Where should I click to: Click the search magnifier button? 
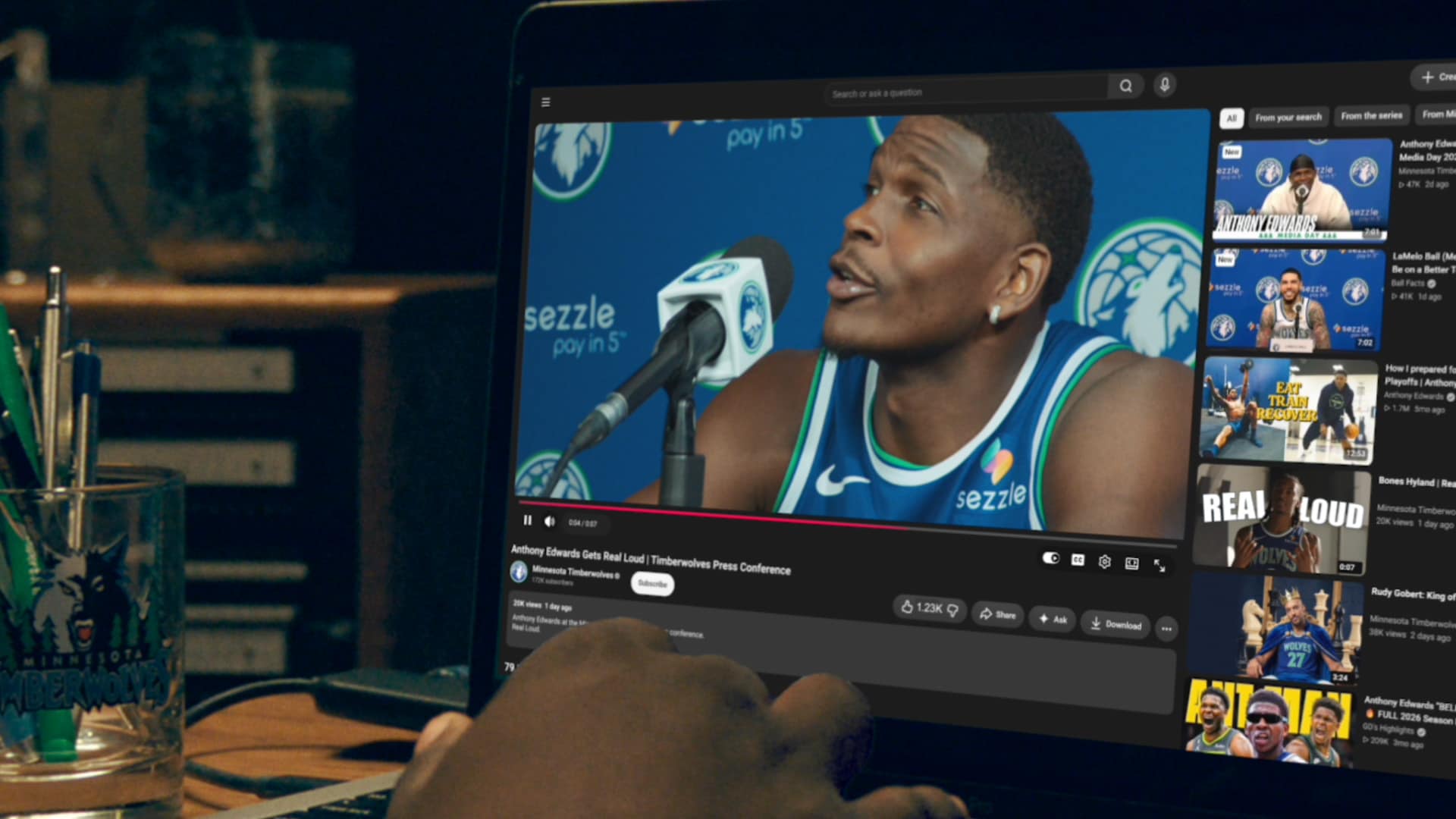coord(1126,86)
